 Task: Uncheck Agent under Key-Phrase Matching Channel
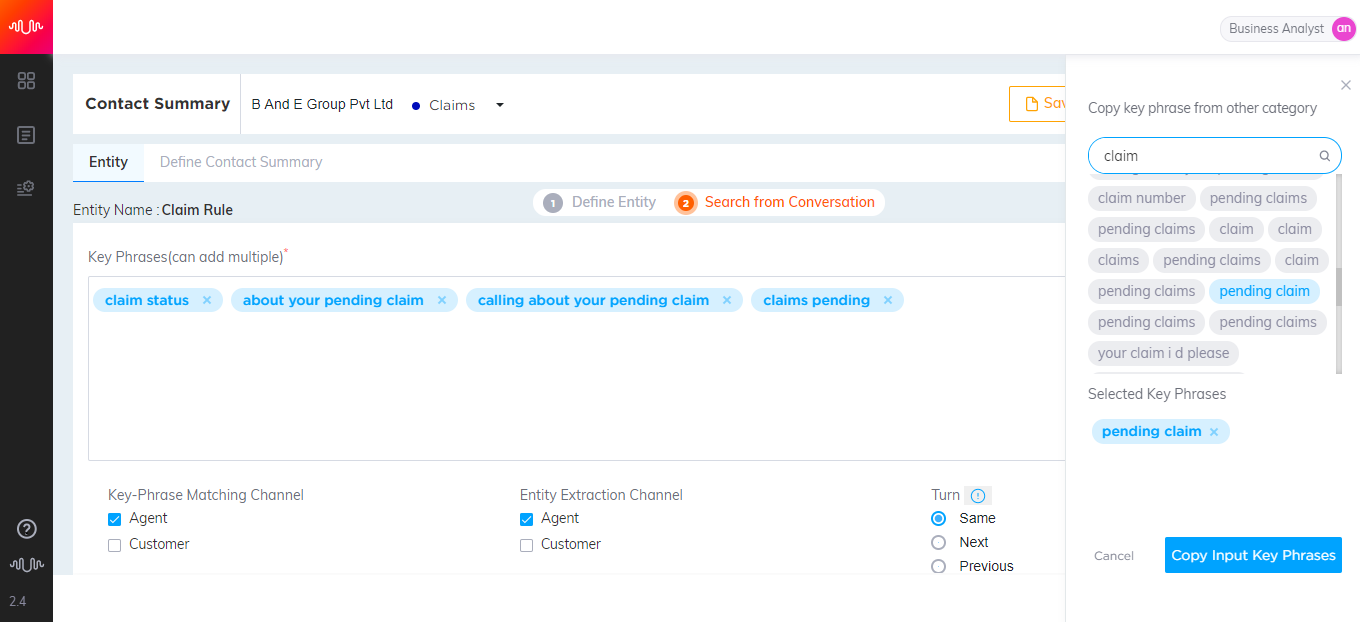[x=115, y=519]
